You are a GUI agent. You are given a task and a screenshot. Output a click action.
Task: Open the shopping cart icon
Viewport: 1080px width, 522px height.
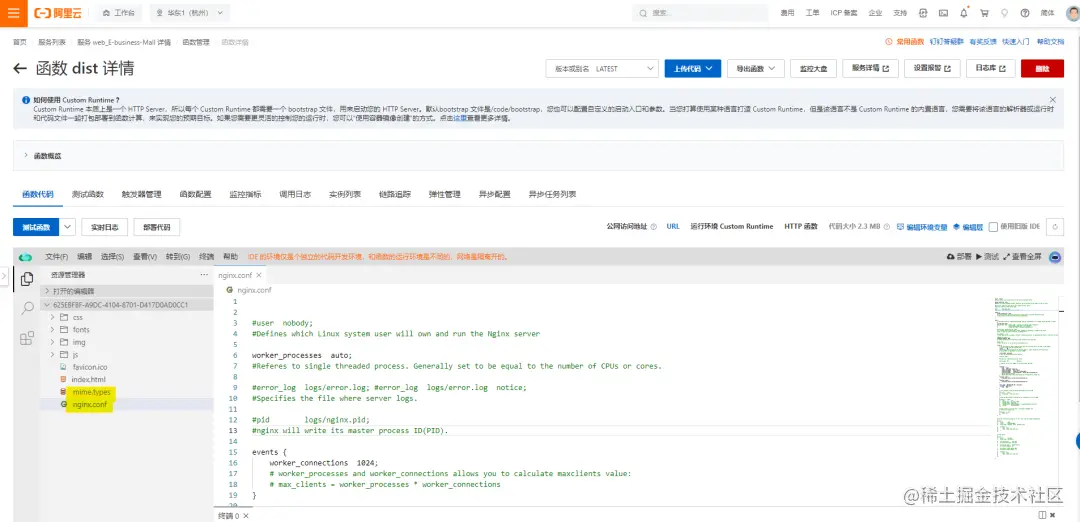coord(984,13)
